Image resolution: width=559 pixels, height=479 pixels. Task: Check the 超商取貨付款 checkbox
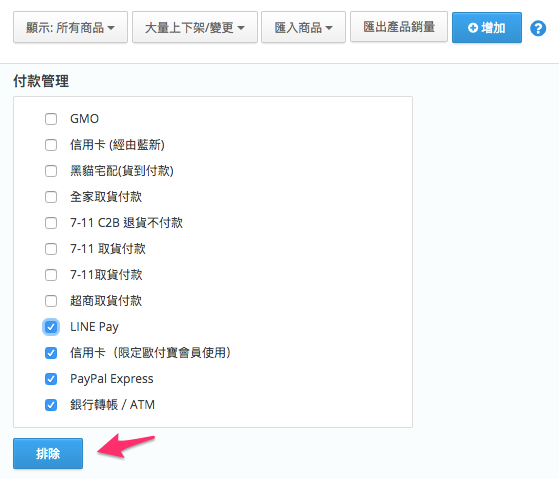pos(51,301)
